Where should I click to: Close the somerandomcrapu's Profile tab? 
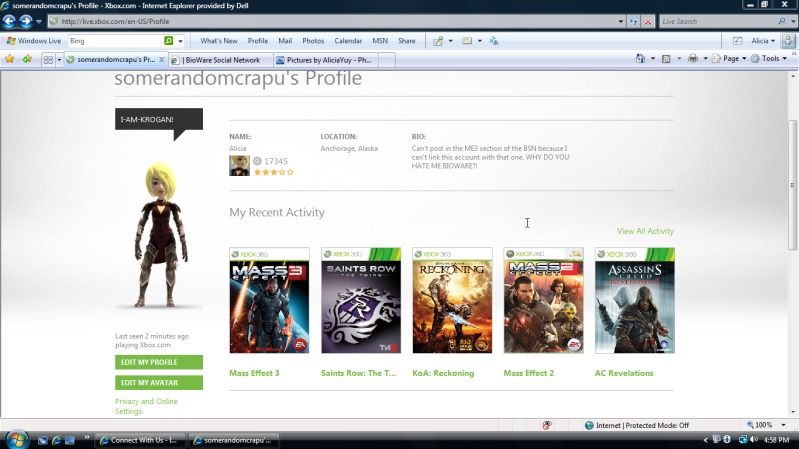click(162, 60)
